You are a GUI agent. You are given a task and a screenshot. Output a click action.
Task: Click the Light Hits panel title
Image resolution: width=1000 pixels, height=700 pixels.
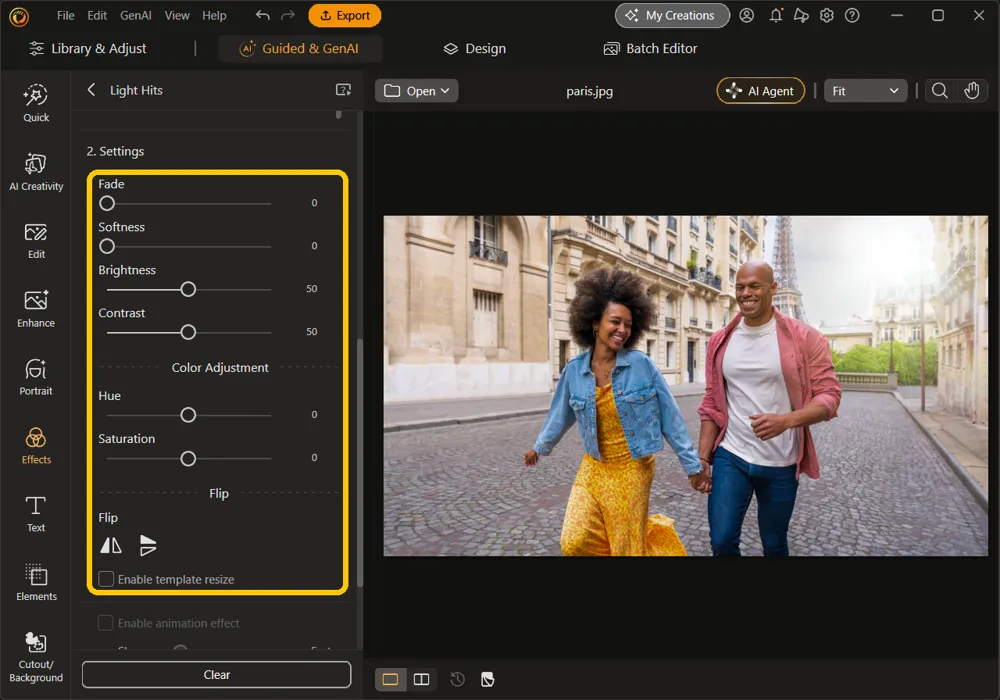(x=136, y=90)
